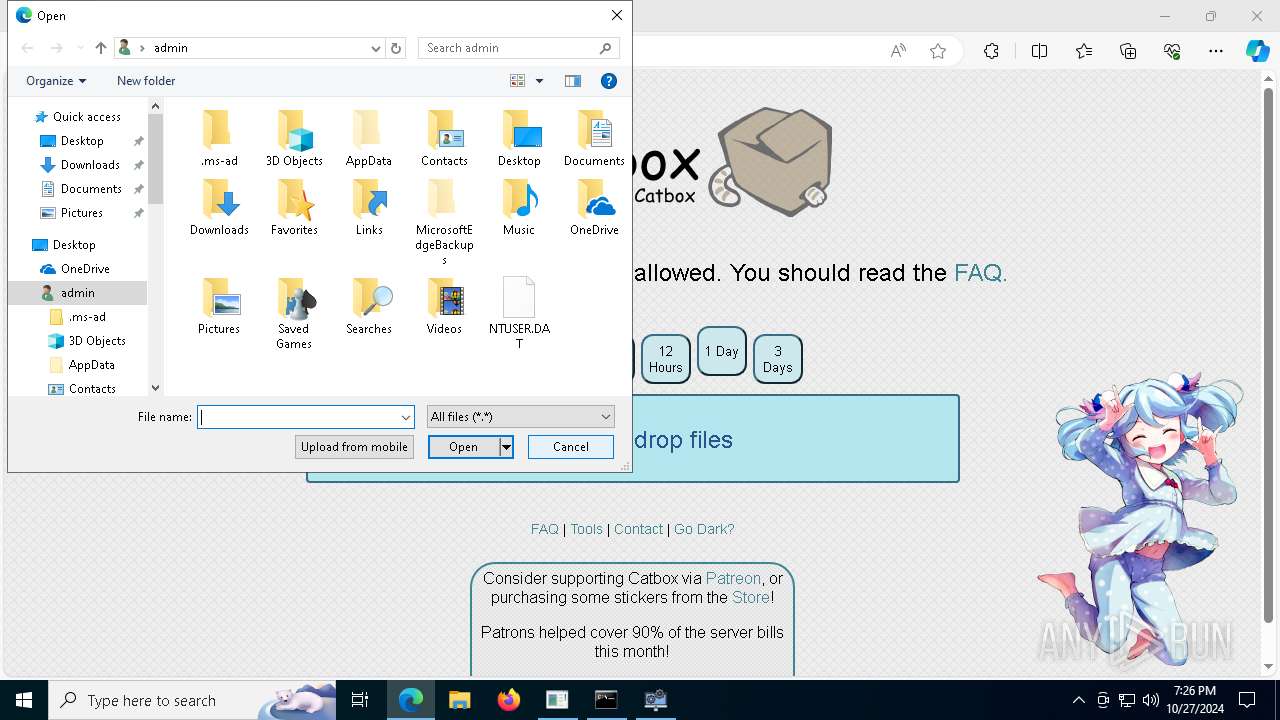Add page to Edge favorites star
This screenshot has height=720, width=1280.
point(938,51)
